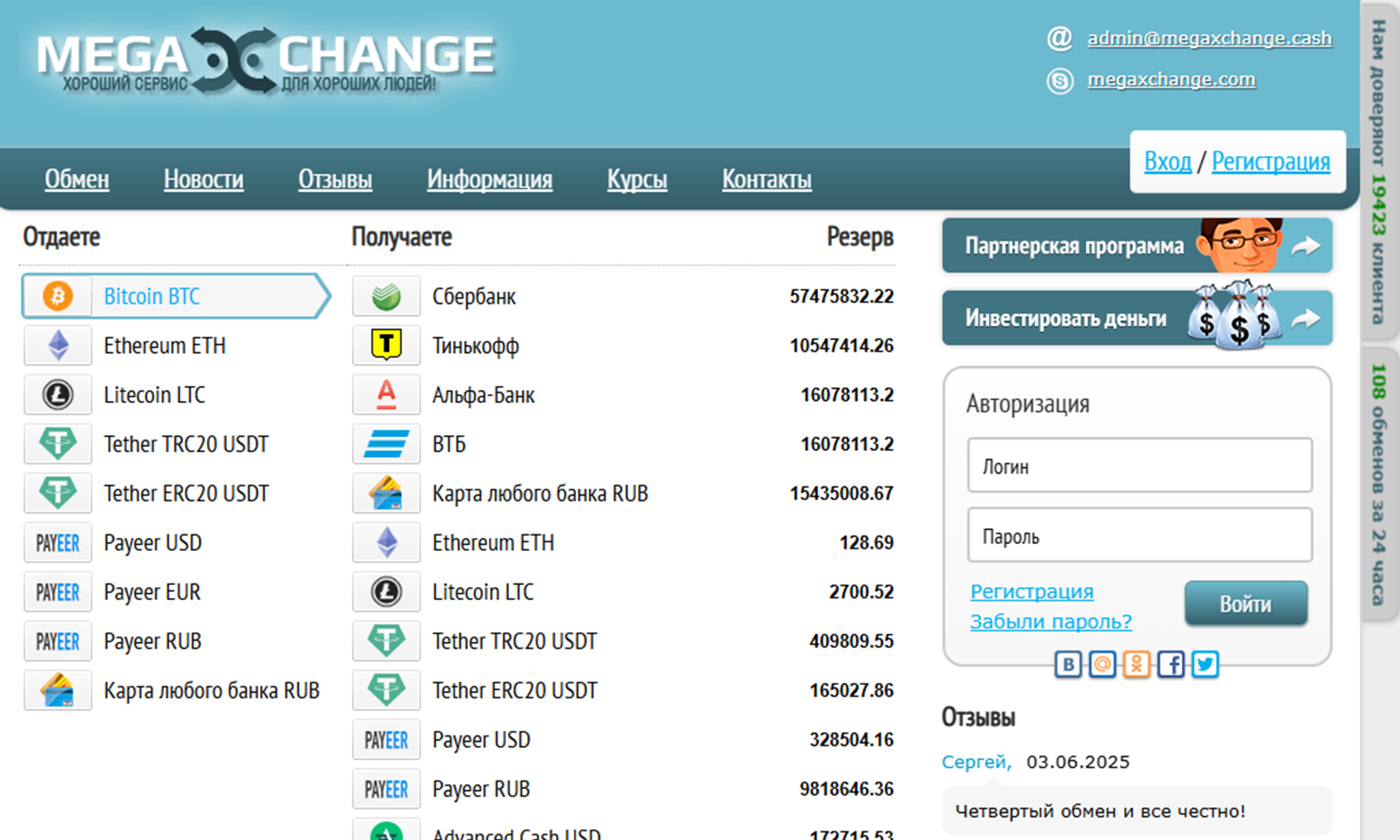
Task: Click the bank card icon in the Получаете list
Action: coord(386,493)
